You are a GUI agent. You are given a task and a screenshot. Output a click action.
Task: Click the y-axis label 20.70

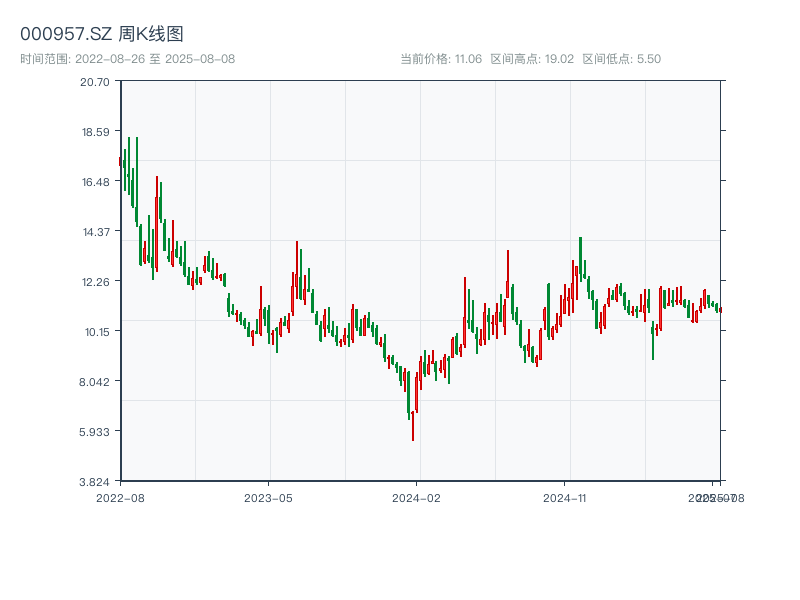click(x=95, y=82)
